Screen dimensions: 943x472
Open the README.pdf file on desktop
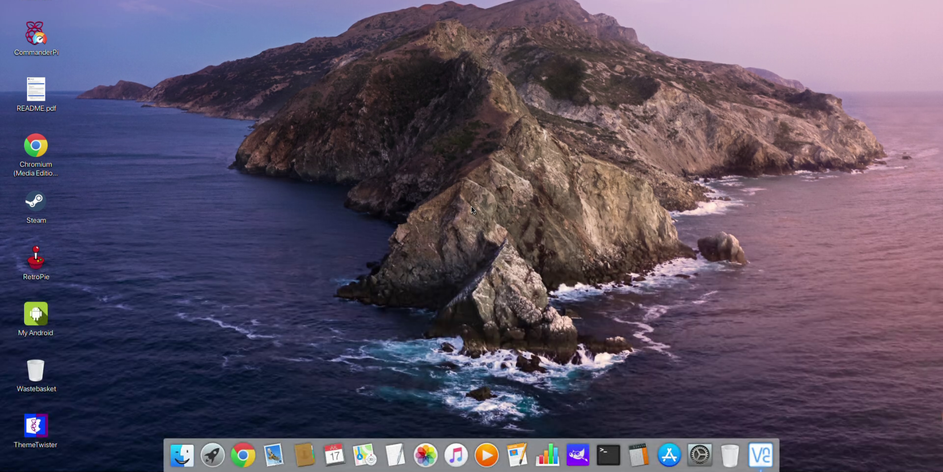pos(36,90)
